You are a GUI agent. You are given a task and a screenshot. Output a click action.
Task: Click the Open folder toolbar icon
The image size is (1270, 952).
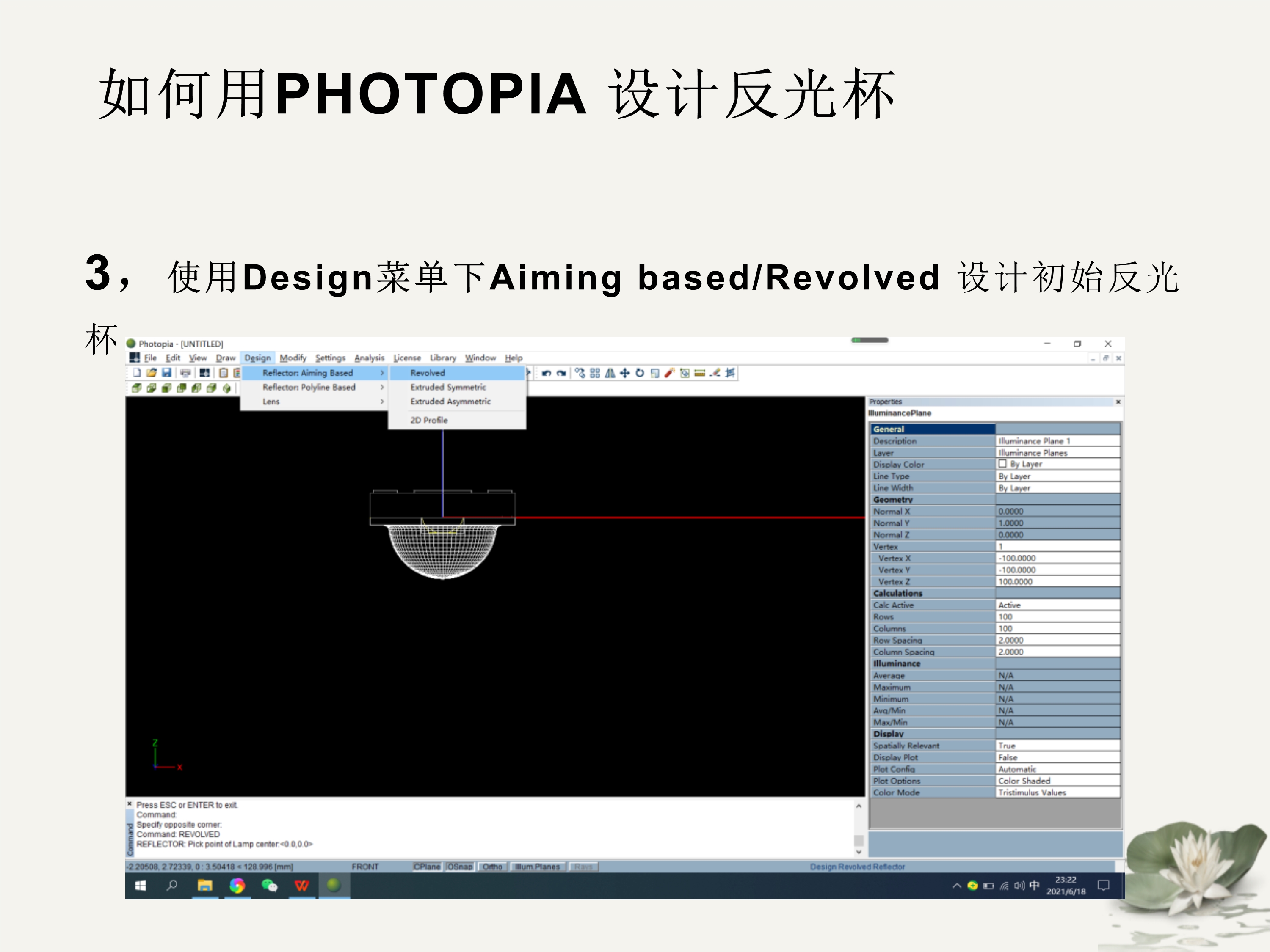pos(152,372)
